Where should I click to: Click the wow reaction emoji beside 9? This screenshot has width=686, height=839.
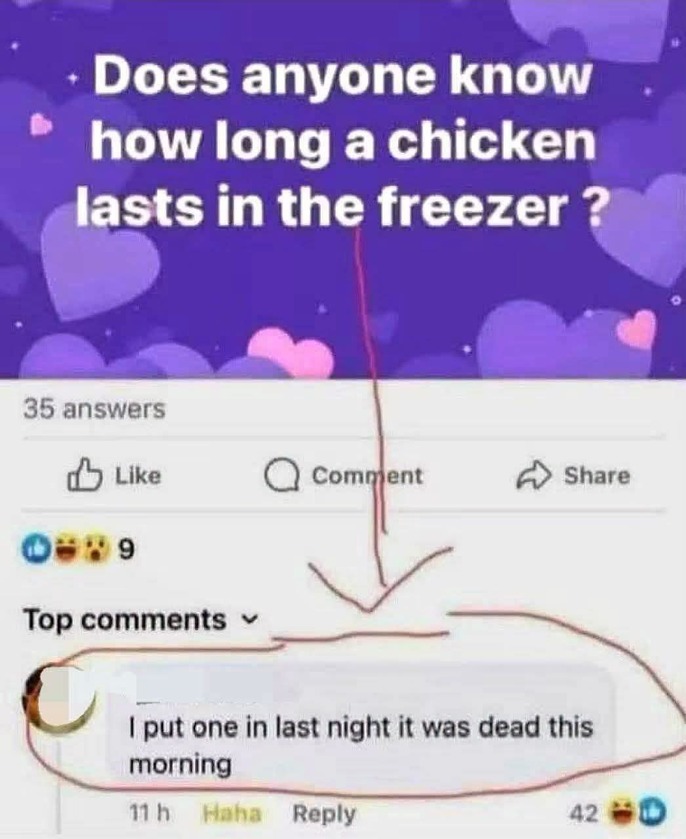tap(95, 550)
